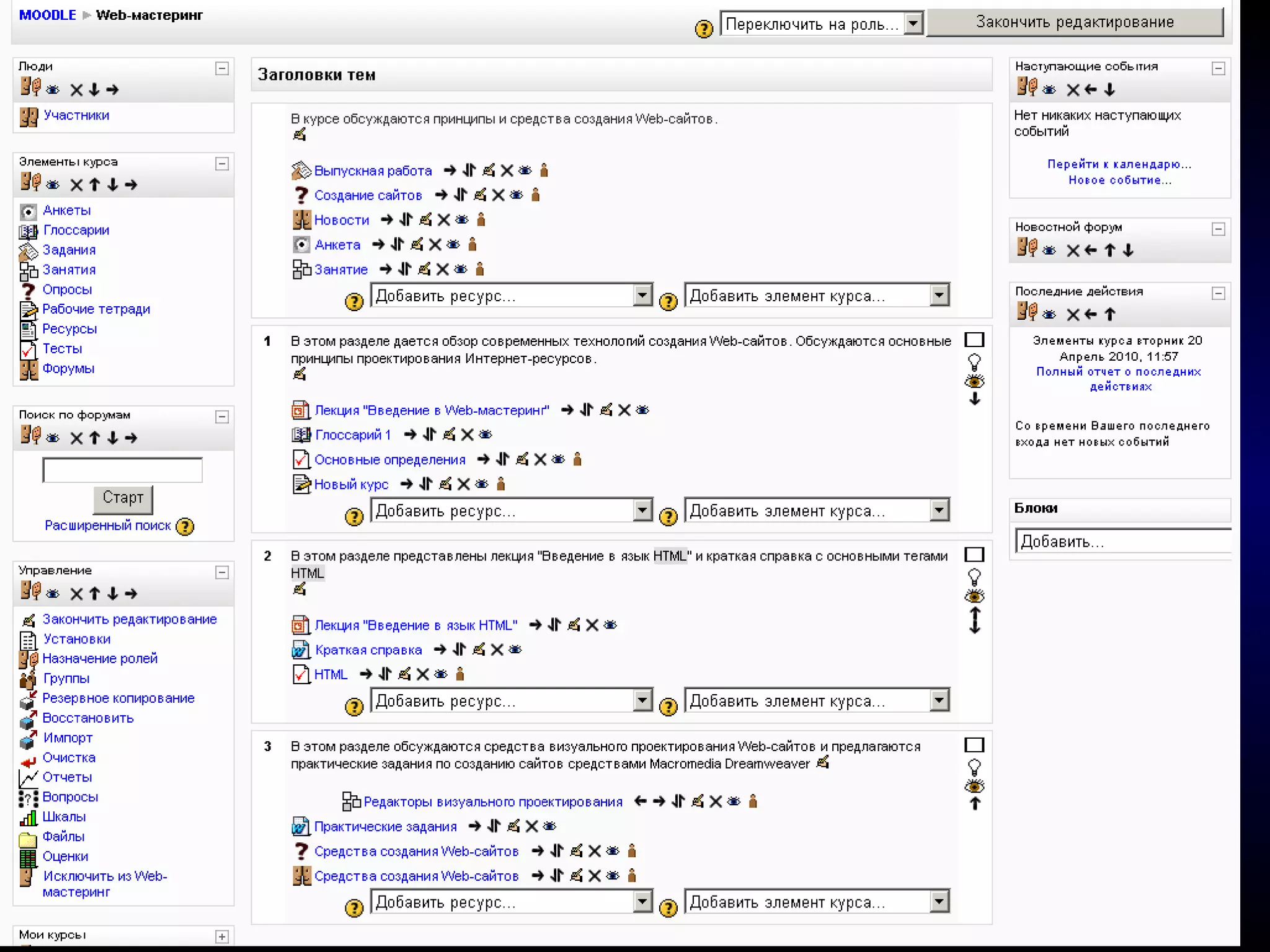Delete the Глоссарий 1 activity
The width and height of the screenshot is (1270, 952).
(468, 435)
